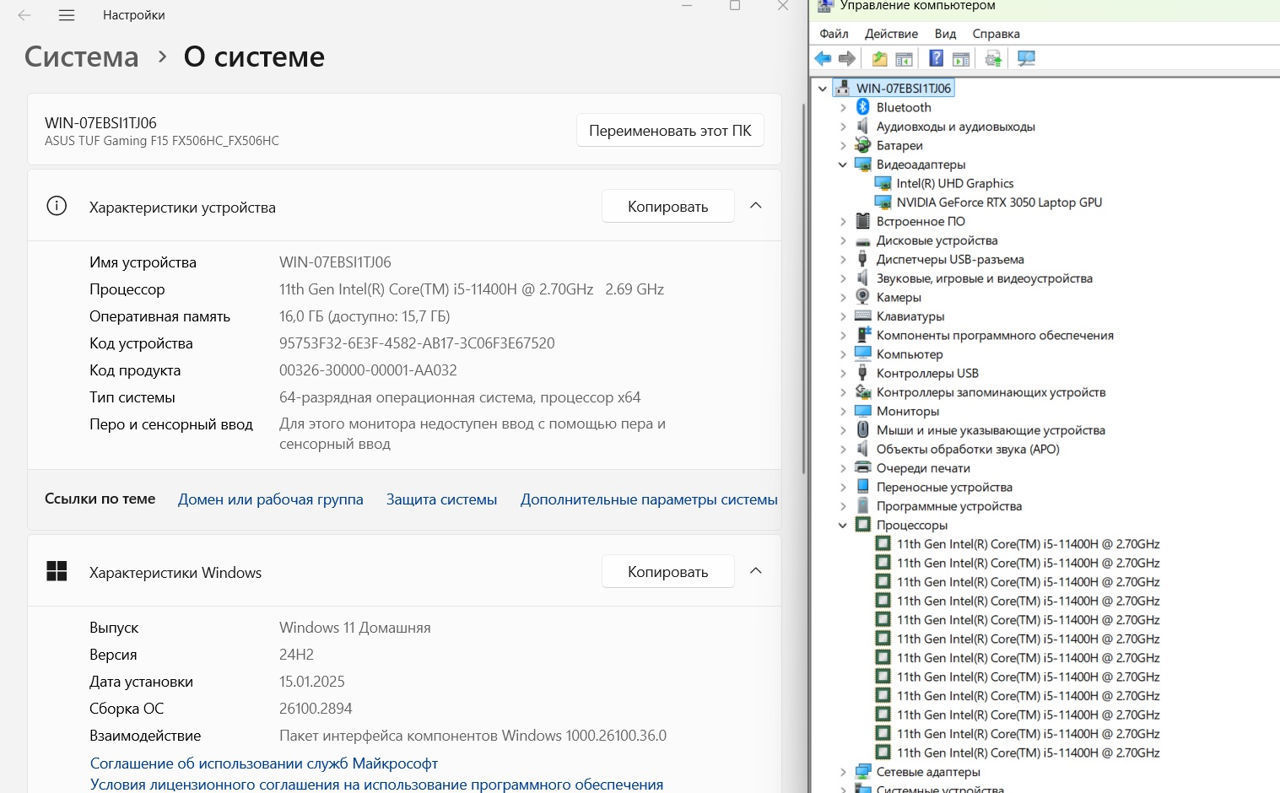Open Защита системы link
Screen dimensions: 1280x793
[x=441, y=499]
